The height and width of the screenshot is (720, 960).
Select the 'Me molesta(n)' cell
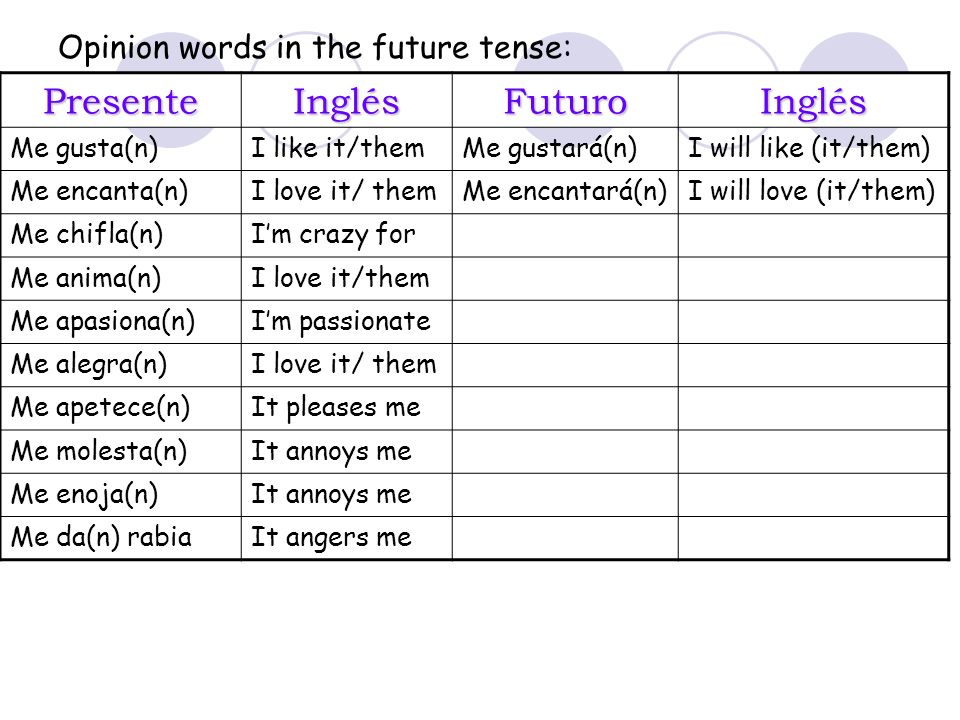coord(121,451)
